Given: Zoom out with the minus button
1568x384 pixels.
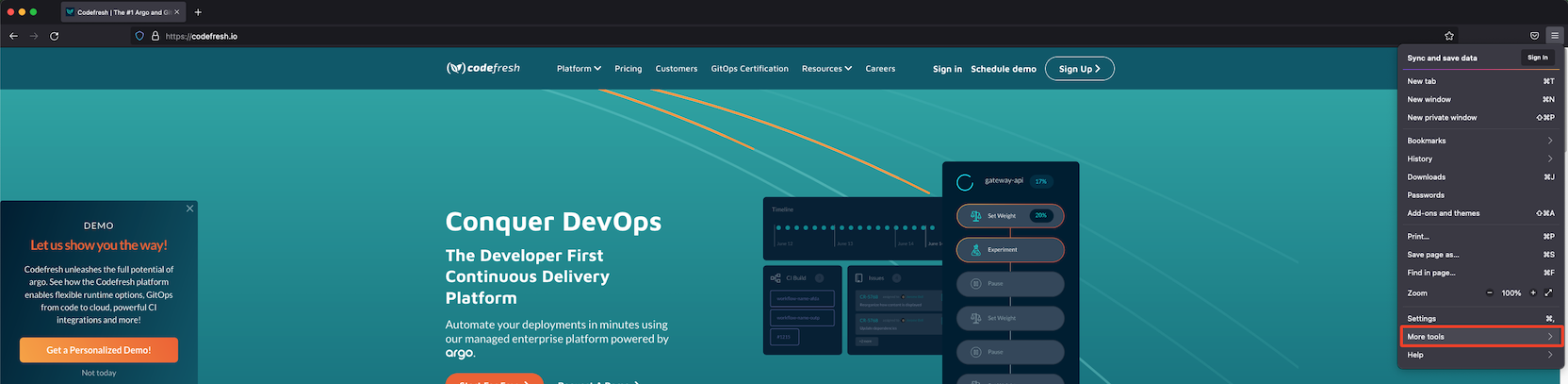Looking at the screenshot, I should (1490, 292).
